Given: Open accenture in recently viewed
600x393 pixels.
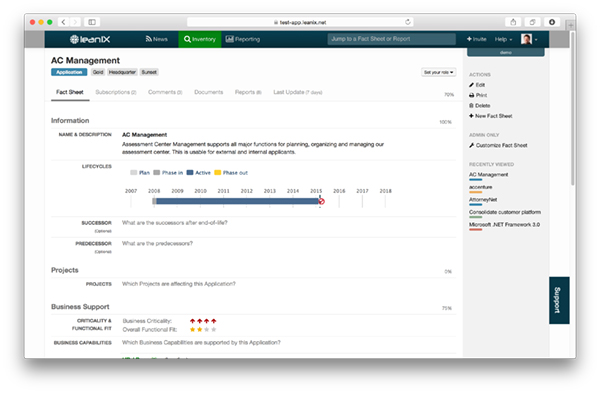Looking at the screenshot, I should 481,187.
